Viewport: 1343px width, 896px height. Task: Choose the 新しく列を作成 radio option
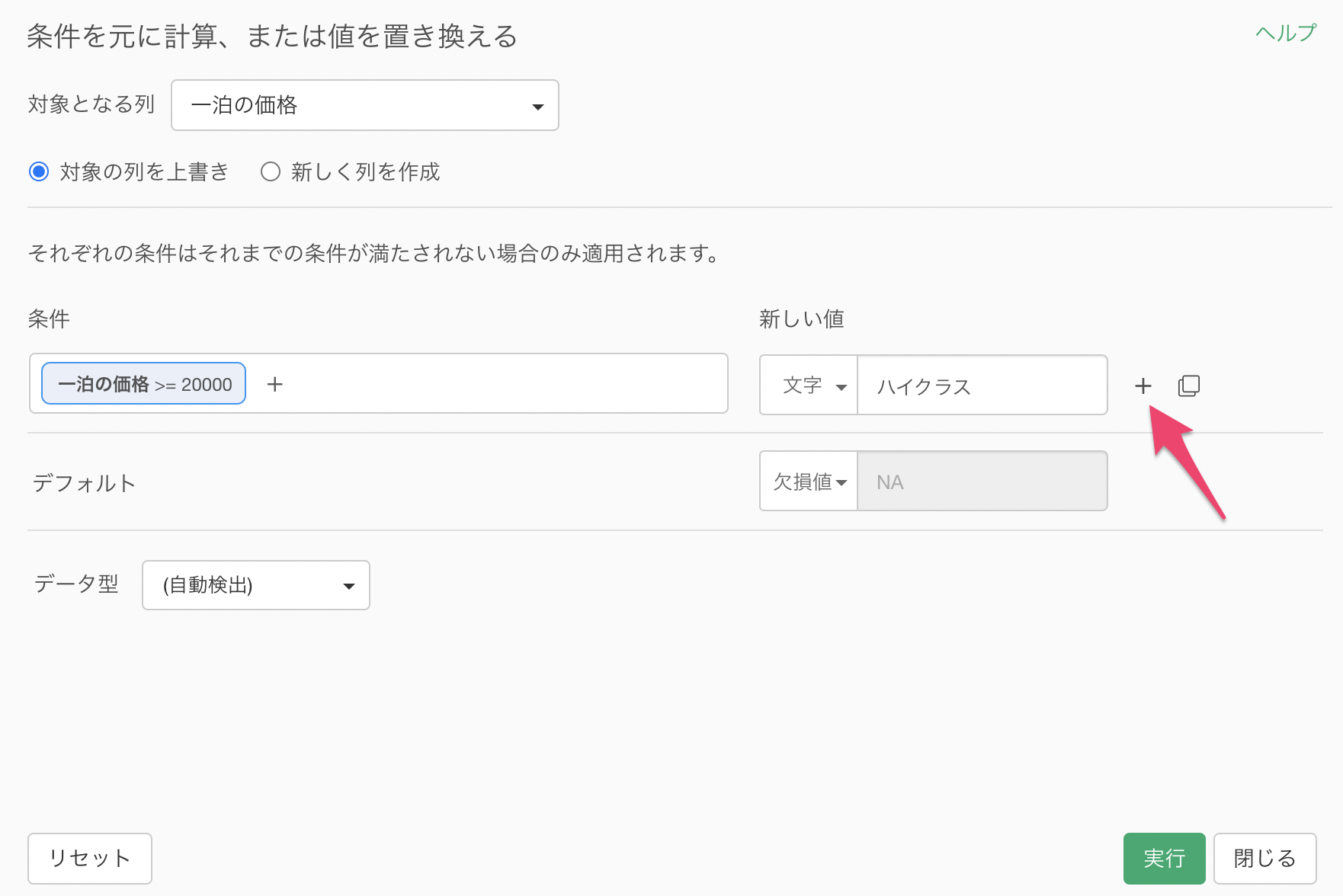pyautogui.click(x=271, y=171)
